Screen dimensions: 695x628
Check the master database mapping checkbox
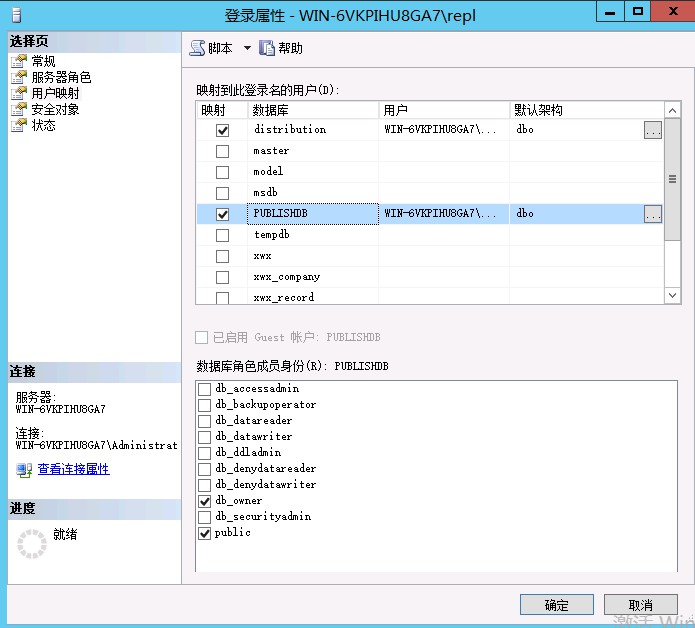coord(222,151)
